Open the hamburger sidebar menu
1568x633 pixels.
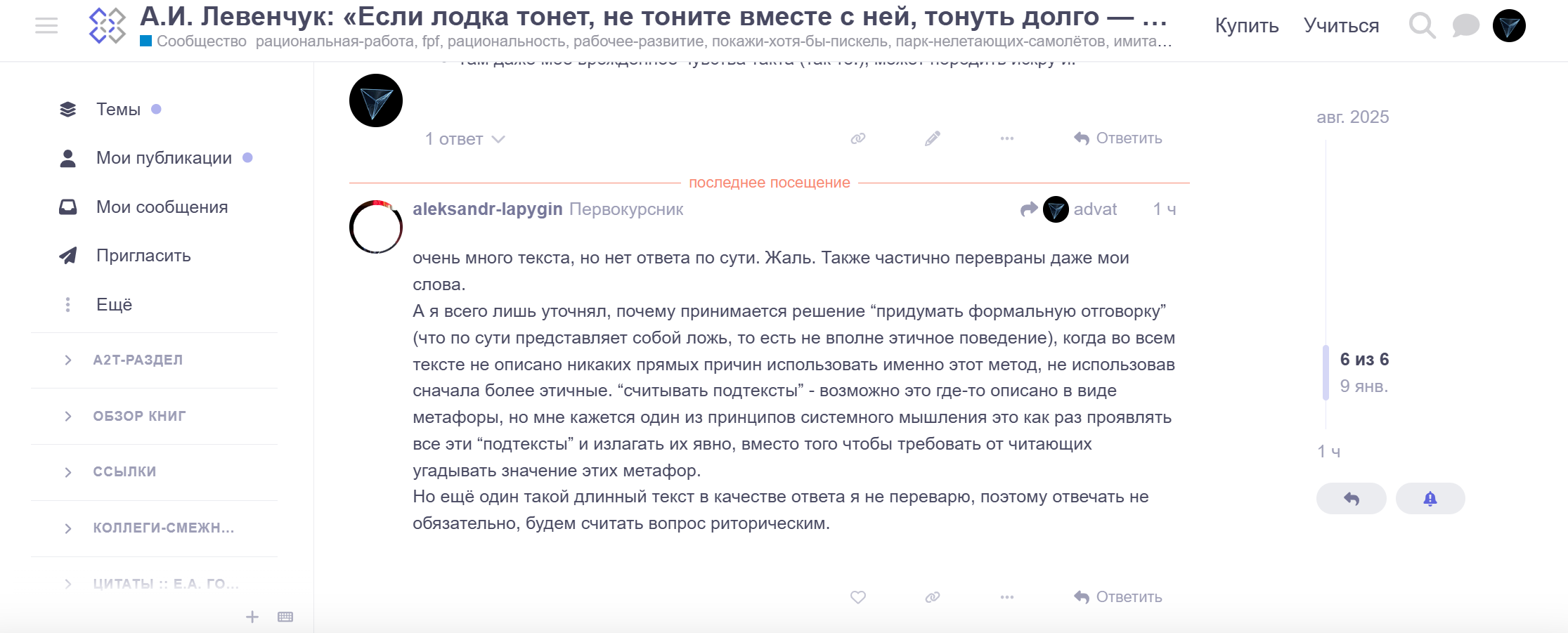46,26
